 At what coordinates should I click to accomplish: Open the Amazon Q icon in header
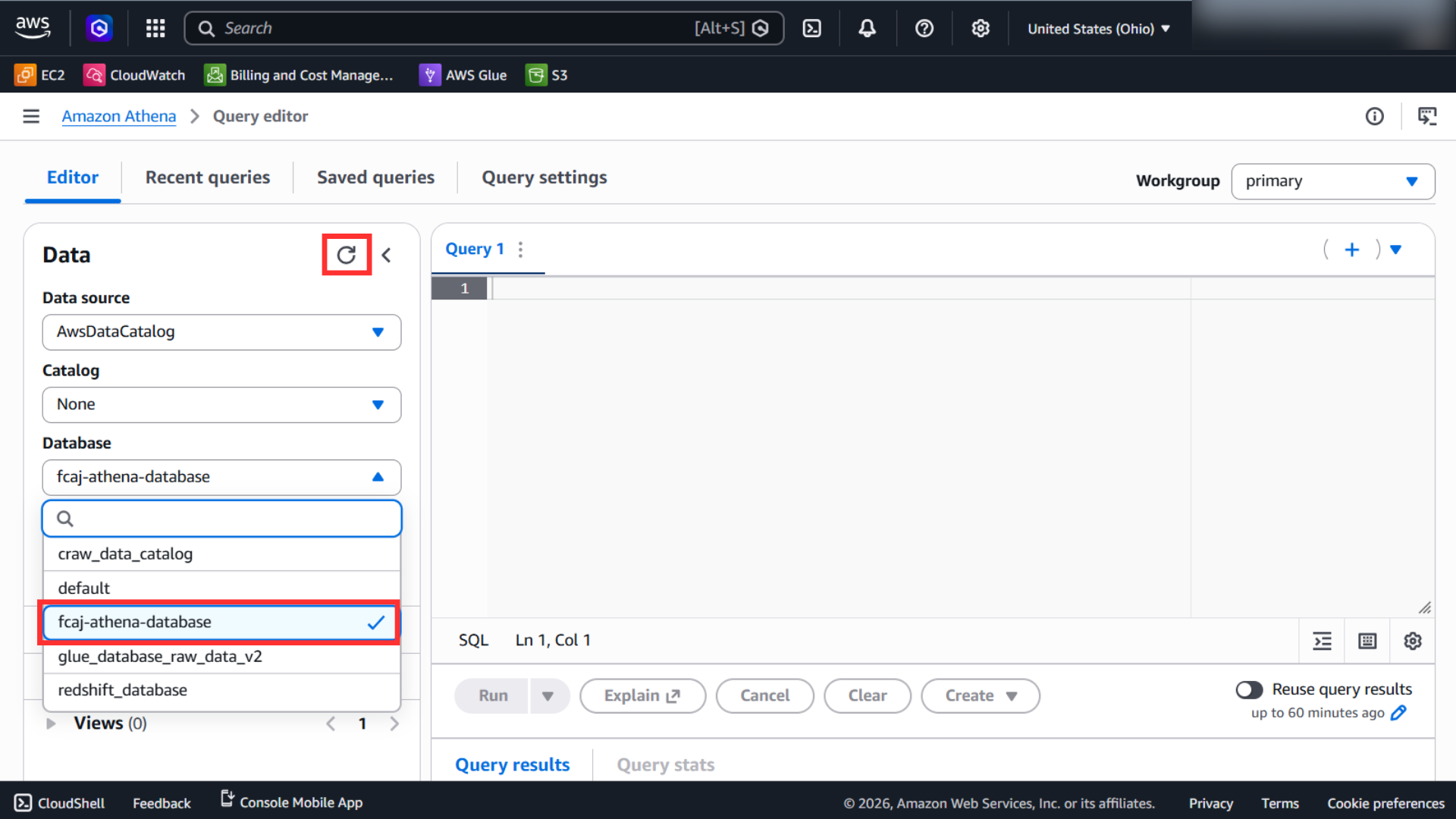(99, 28)
